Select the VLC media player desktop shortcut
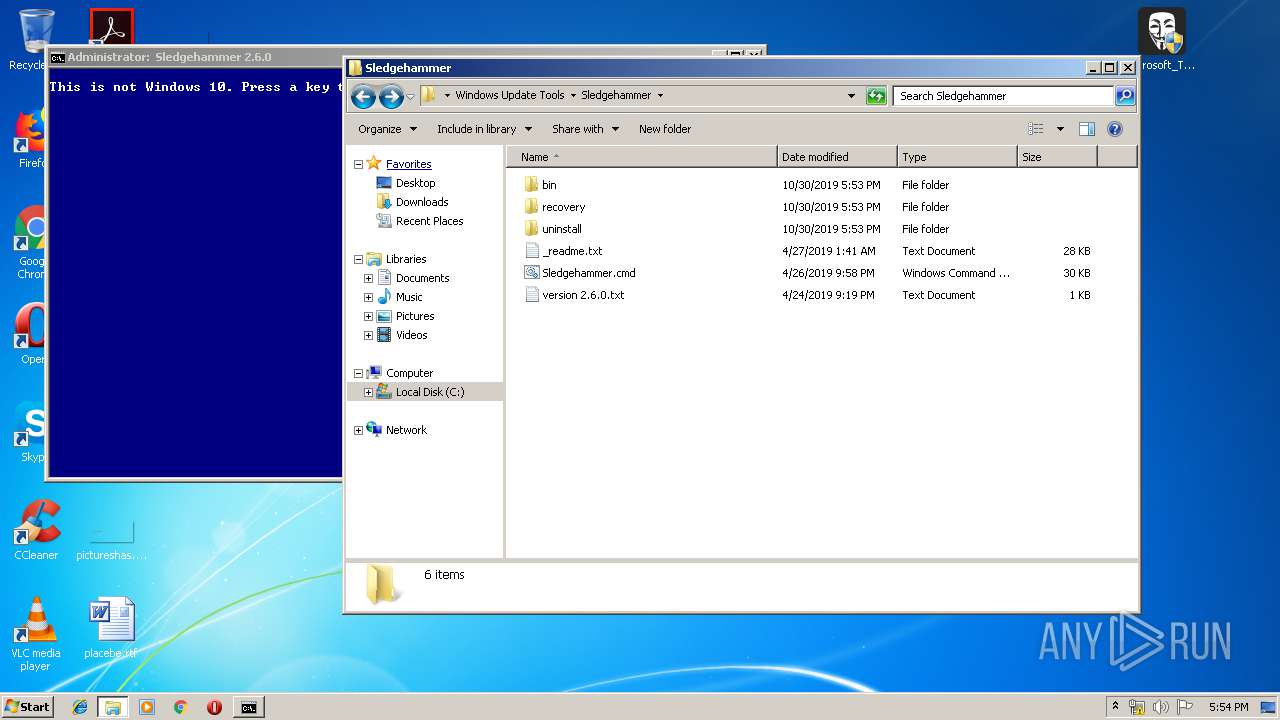The width and height of the screenshot is (1280, 720). tap(36, 634)
